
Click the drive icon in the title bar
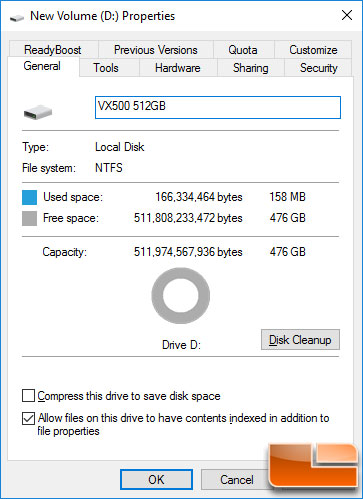17,17
